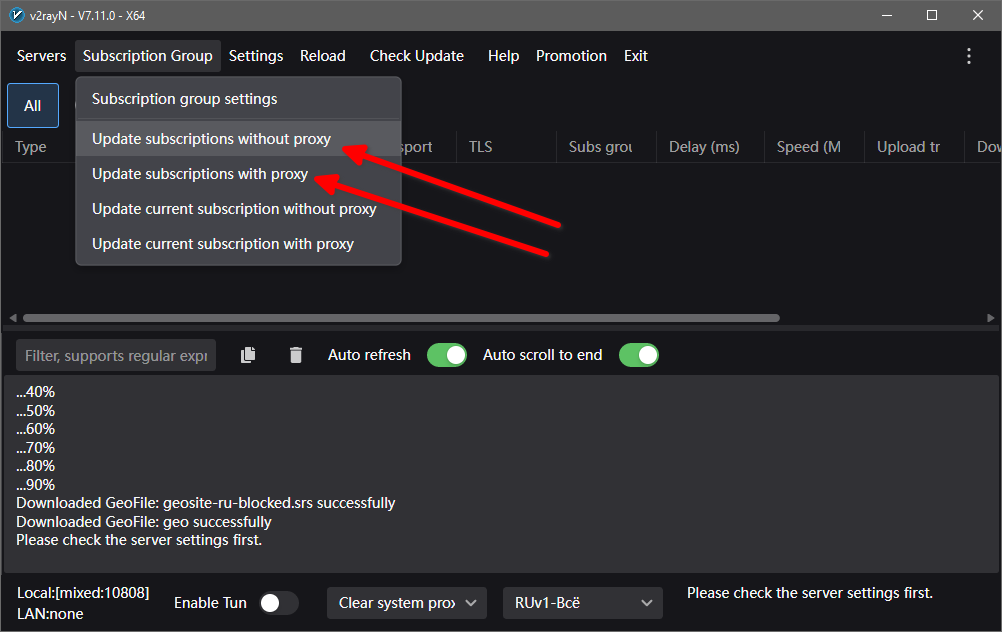Viewport: 1002px width, 632px height.
Task: Open the three-dot more options menu
Action: (969, 56)
